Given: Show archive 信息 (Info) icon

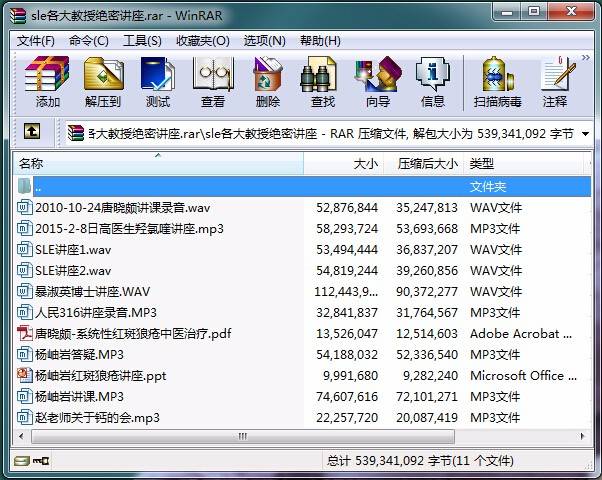Looking at the screenshot, I should [x=432, y=81].
